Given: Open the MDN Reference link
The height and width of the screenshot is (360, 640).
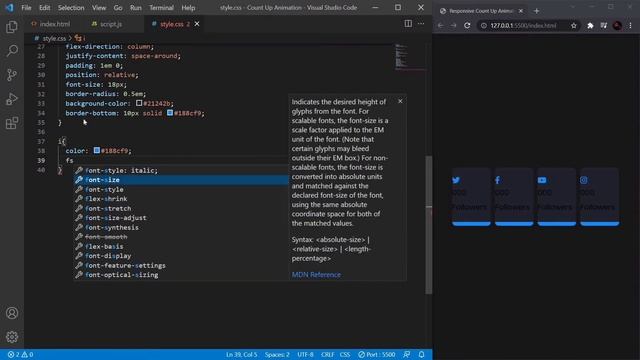Looking at the screenshot, I should click(x=316, y=275).
